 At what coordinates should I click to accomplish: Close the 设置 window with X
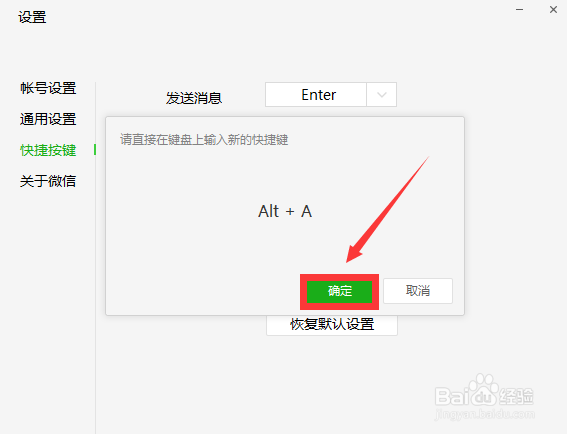(x=553, y=10)
